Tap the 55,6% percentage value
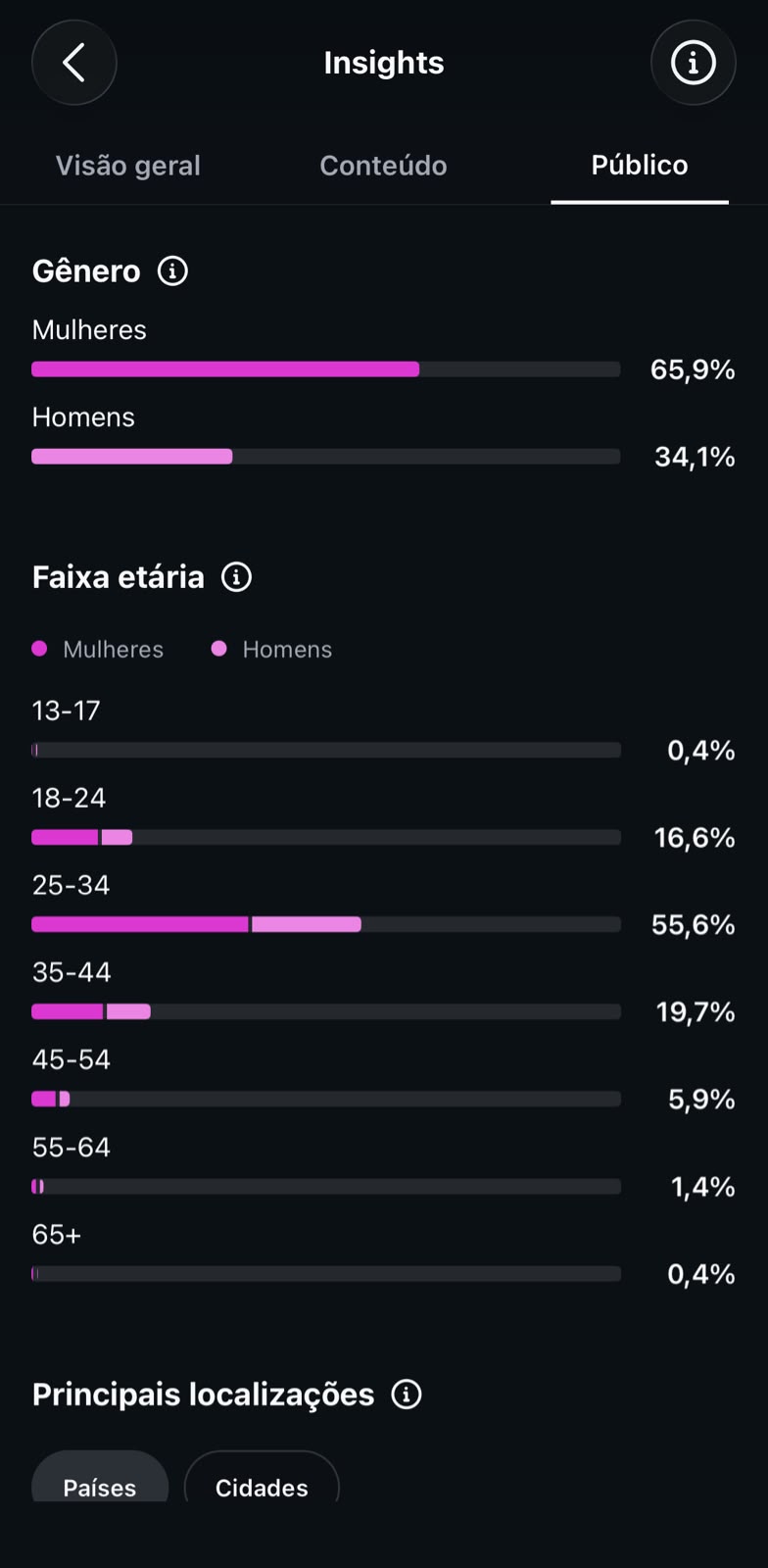 (693, 924)
